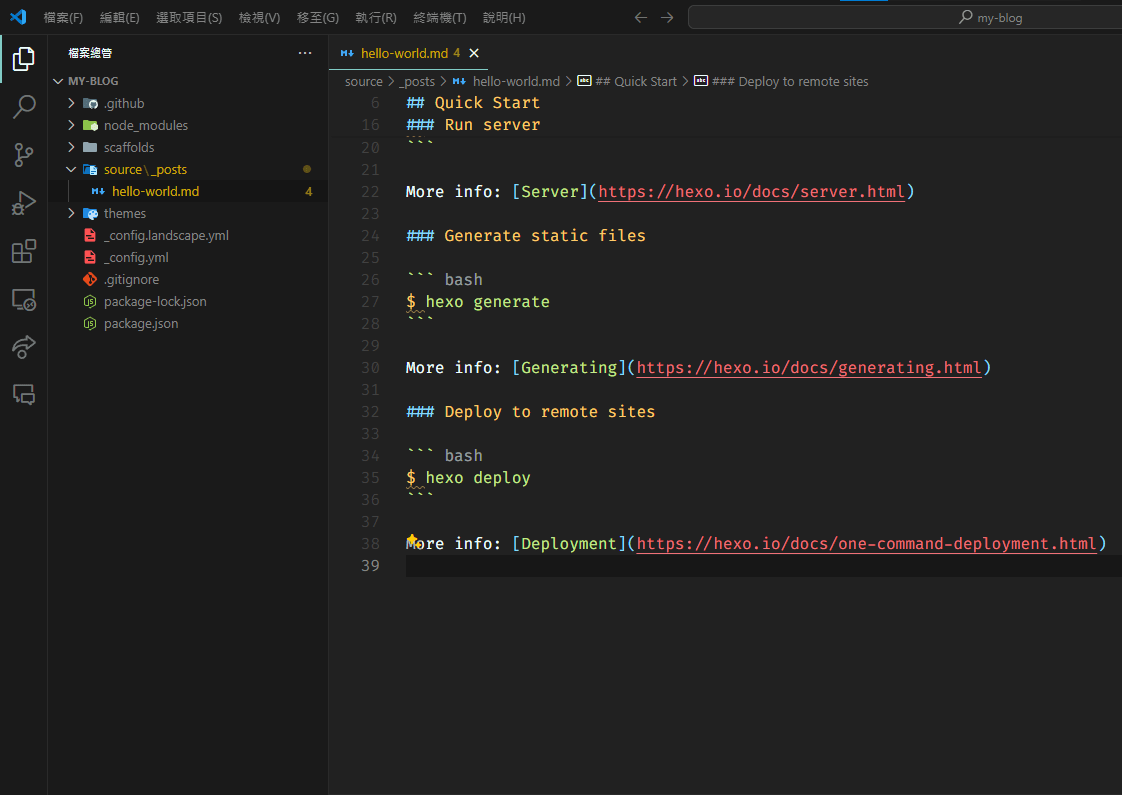Viewport: 1122px width, 795px height.
Task: Open the Explorer view in activity bar
Action: click(x=24, y=59)
